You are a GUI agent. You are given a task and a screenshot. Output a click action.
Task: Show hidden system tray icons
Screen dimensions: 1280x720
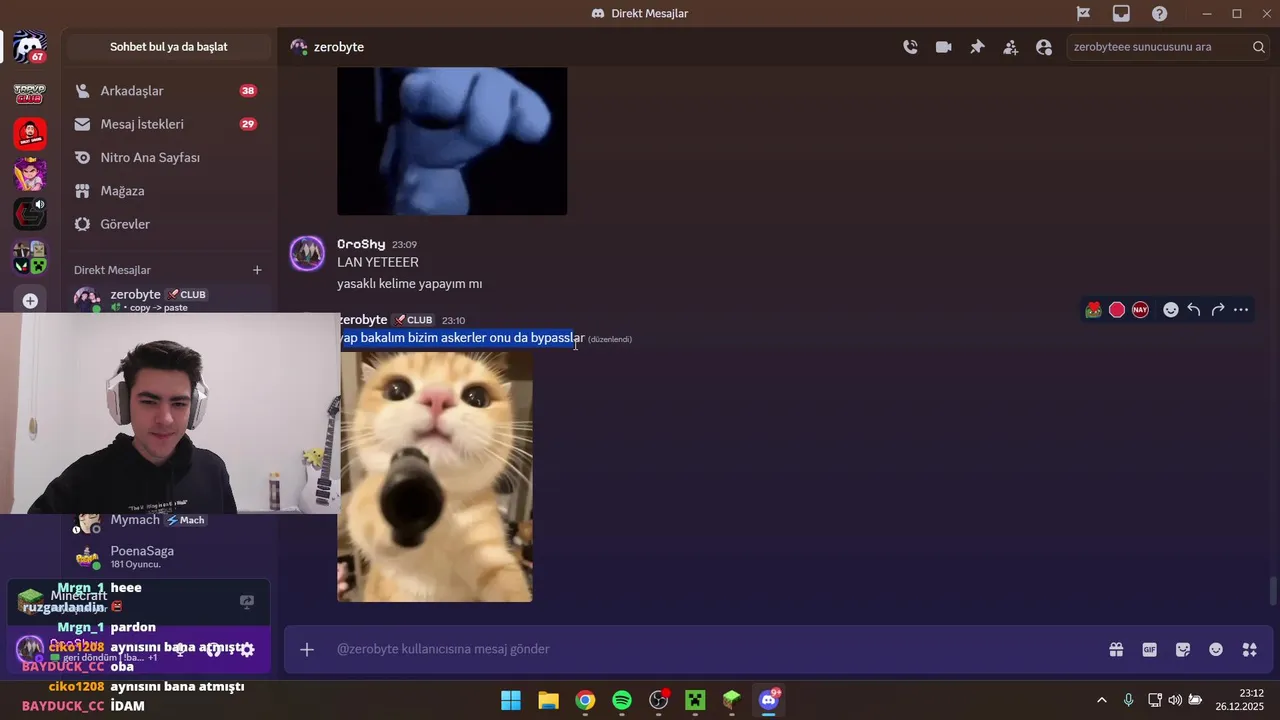click(1102, 700)
